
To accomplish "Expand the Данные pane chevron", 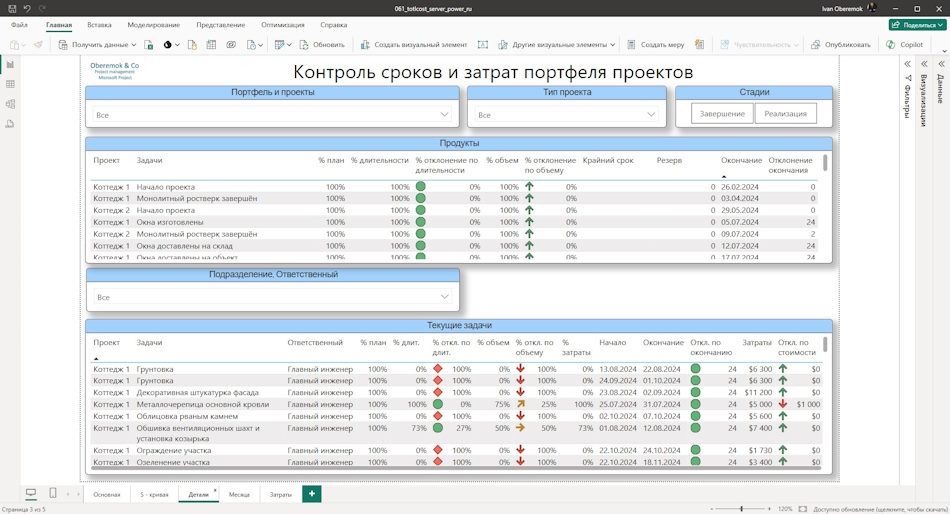I will click(942, 64).
